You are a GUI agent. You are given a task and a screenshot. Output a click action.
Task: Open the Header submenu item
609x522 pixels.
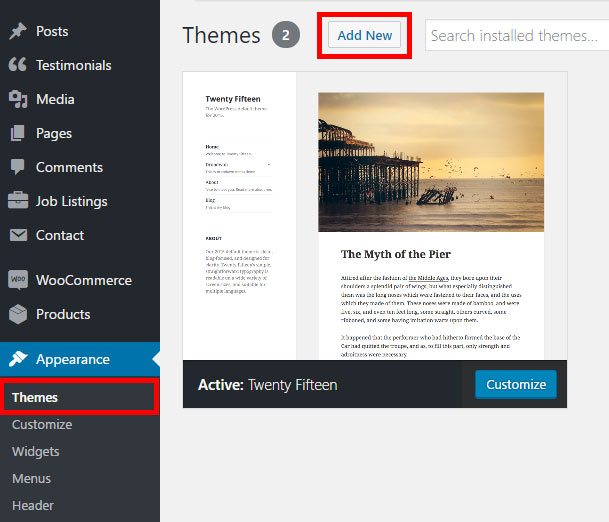point(33,505)
